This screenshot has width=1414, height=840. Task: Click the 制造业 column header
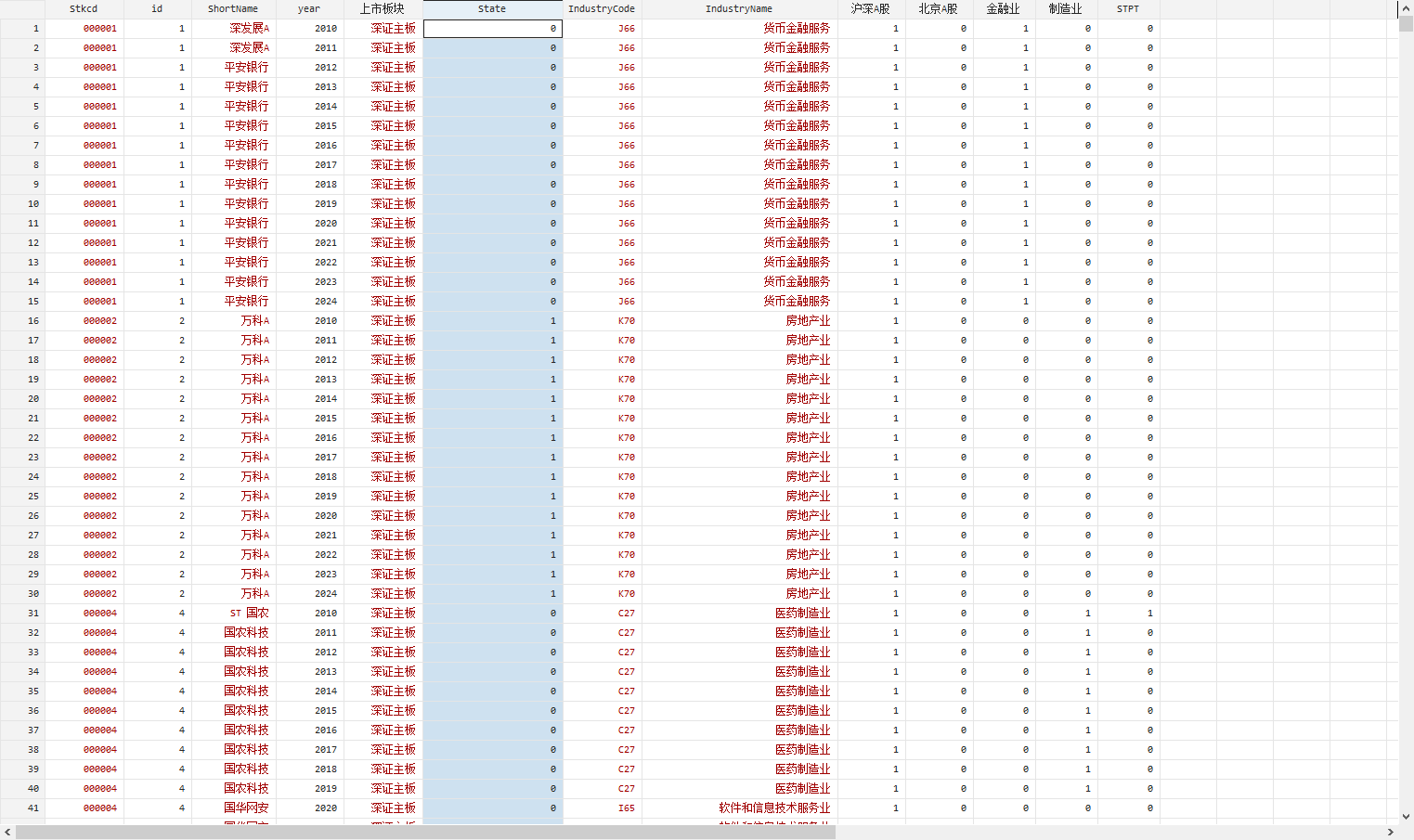pos(1066,9)
